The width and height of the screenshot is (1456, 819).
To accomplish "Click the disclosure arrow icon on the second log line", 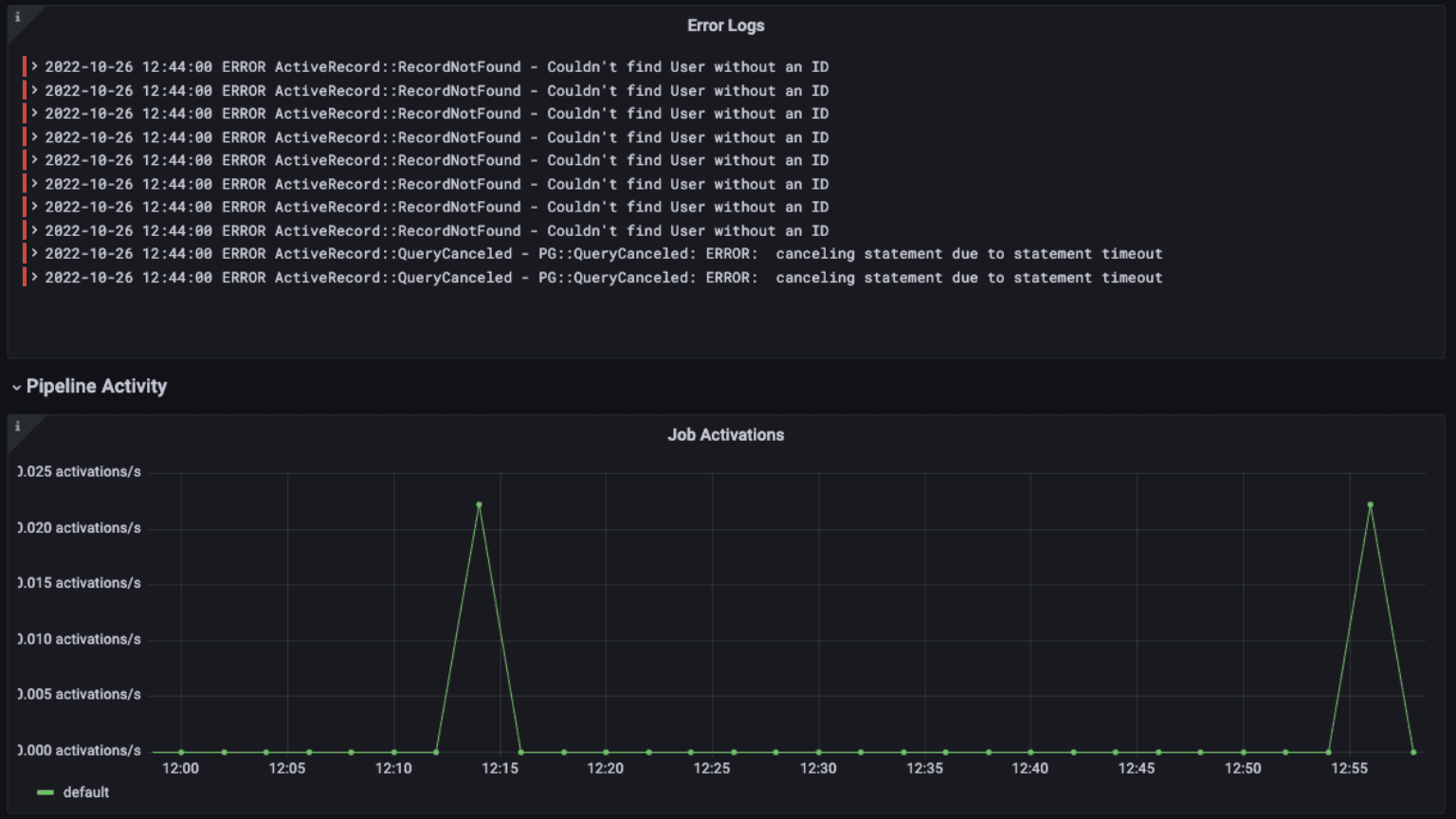I will tap(36, 90).
